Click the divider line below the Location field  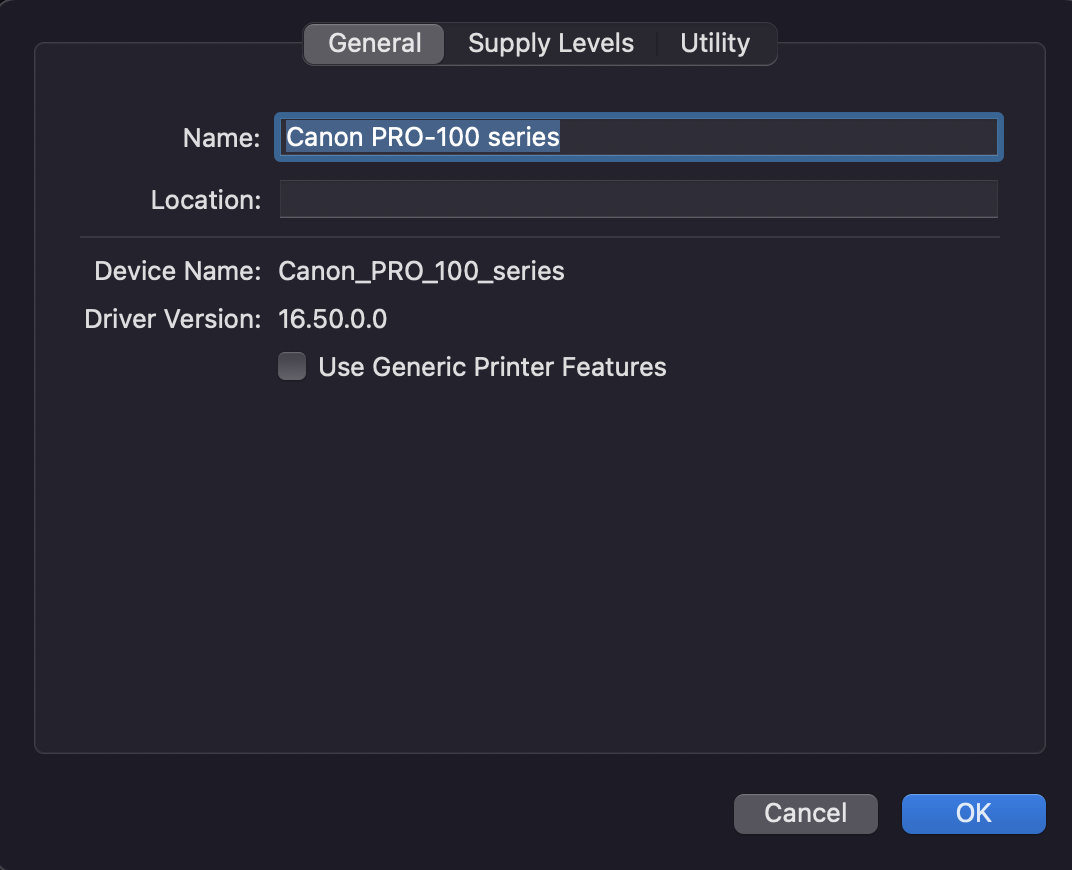pos(540,236)
